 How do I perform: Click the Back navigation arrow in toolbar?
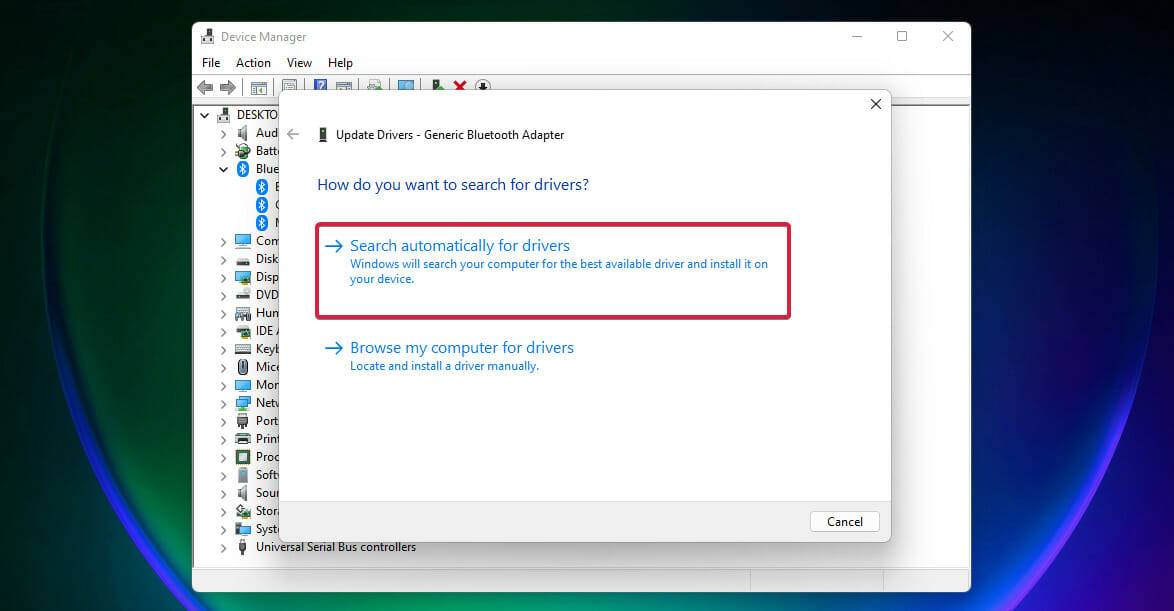coord(206,87)
